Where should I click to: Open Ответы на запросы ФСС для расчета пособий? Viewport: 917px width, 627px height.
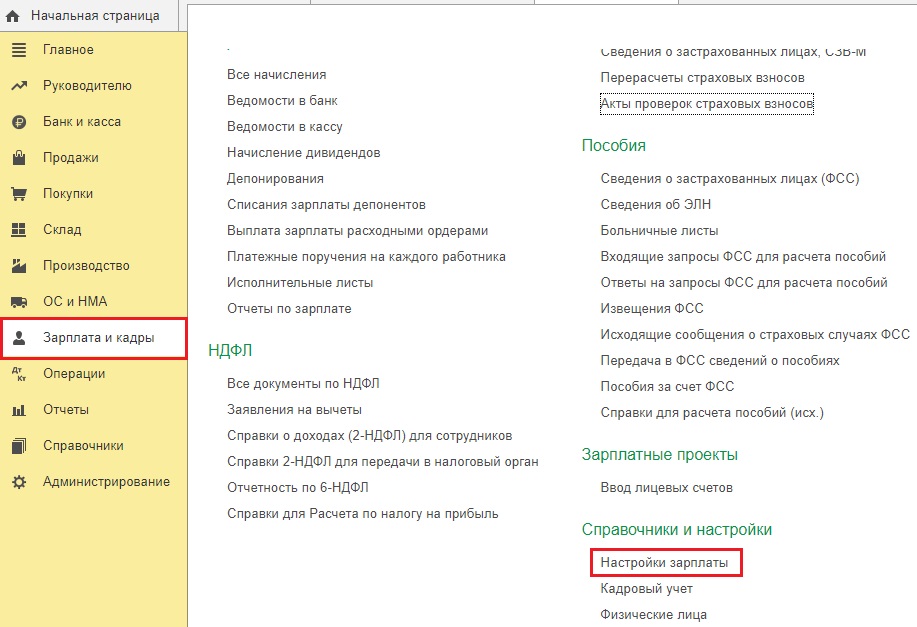[x=744, y=283]
